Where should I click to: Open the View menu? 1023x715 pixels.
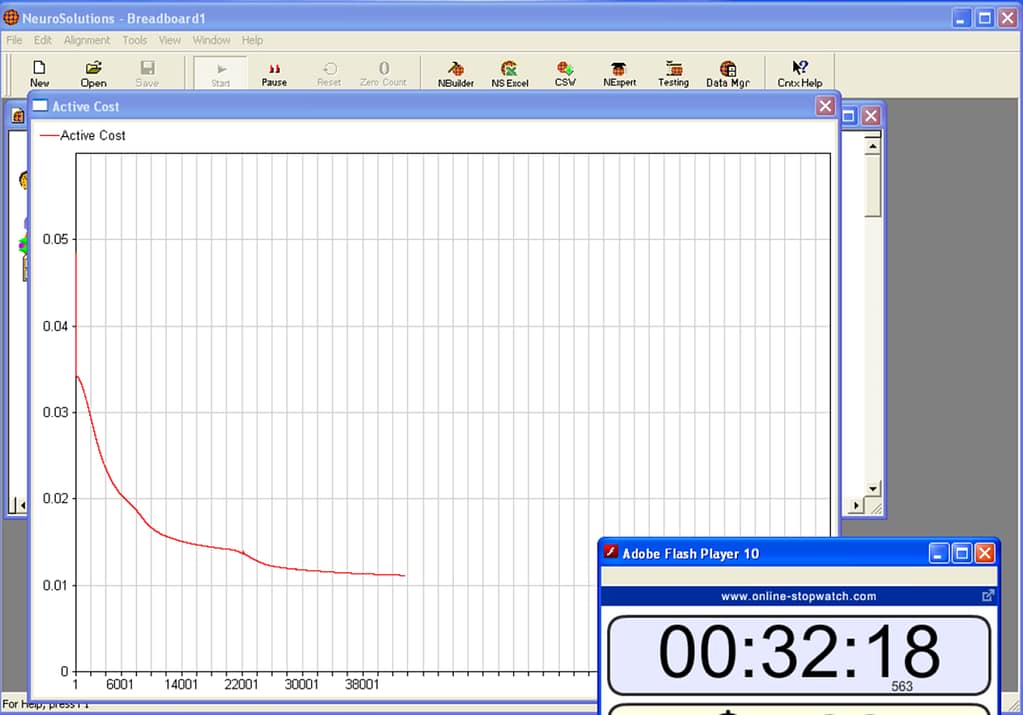pyautogui.click(x=170, y=40)
